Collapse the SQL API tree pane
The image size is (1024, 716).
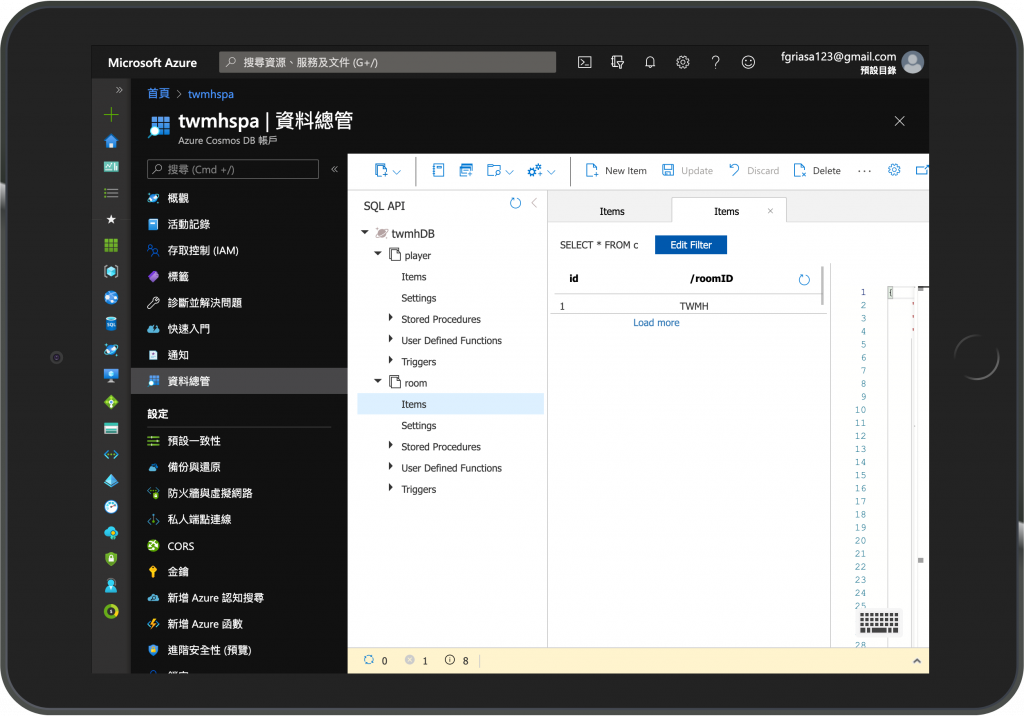pos(534,203)
